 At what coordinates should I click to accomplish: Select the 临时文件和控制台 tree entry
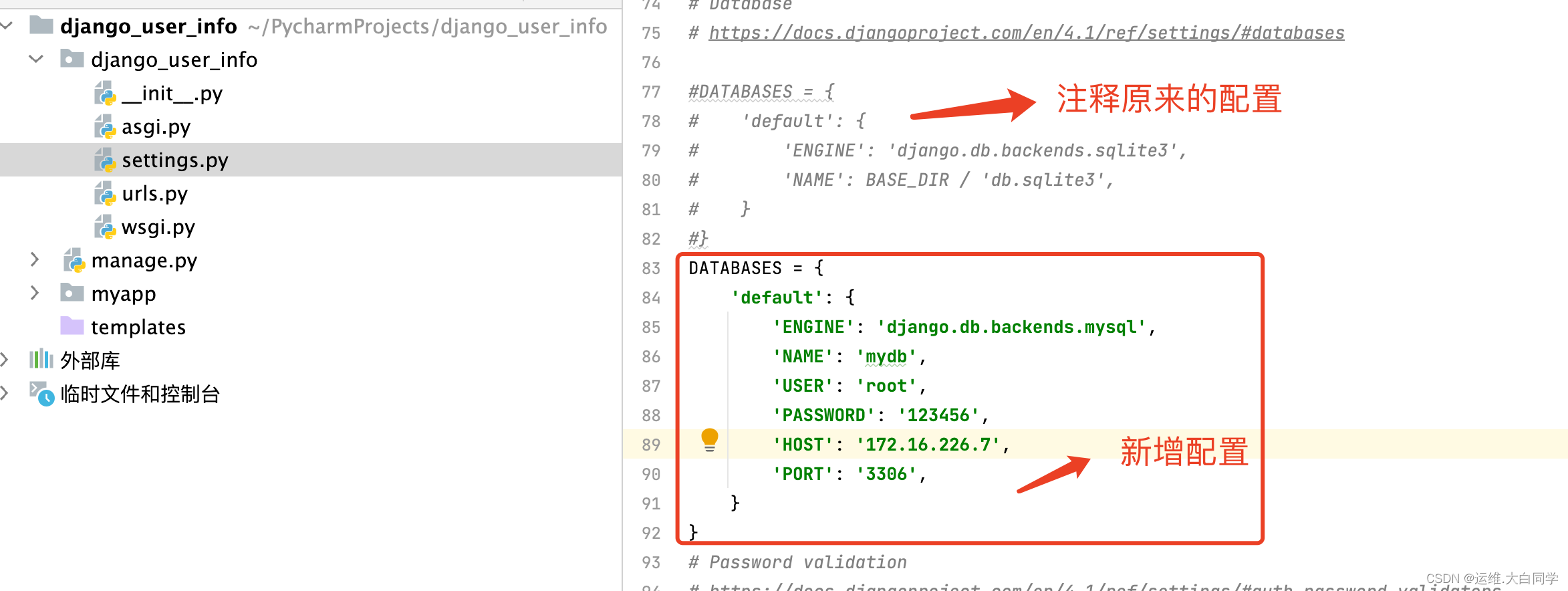pyautogui.click(x=140, y=394)
